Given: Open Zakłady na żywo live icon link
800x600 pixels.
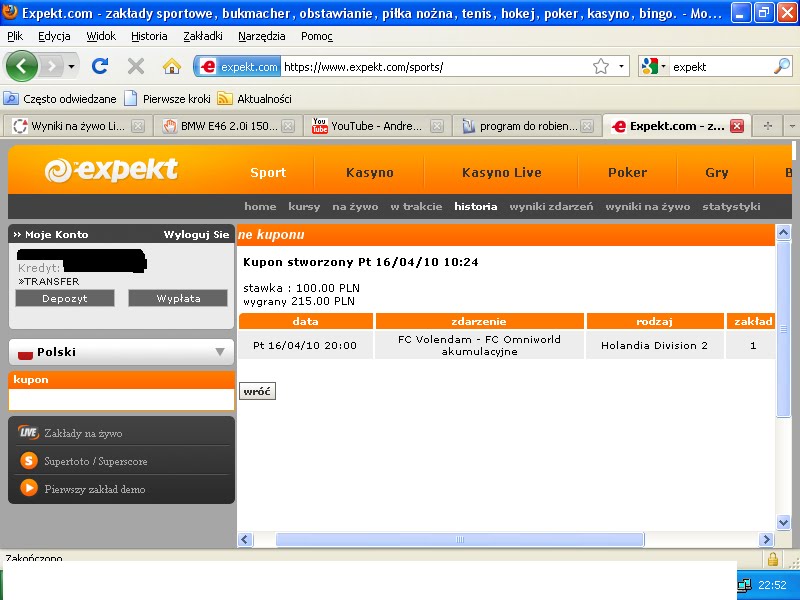Looking at the screenshot, I should 70,433.
